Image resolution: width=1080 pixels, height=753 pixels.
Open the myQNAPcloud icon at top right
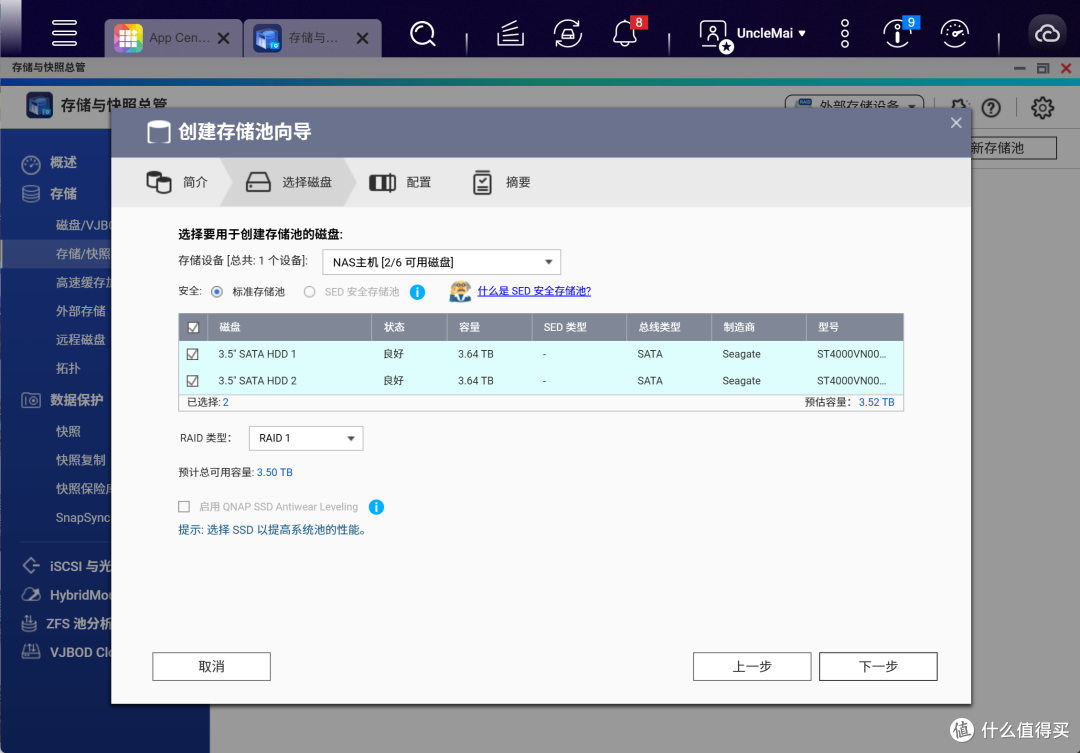click(x=1046, y=32)
